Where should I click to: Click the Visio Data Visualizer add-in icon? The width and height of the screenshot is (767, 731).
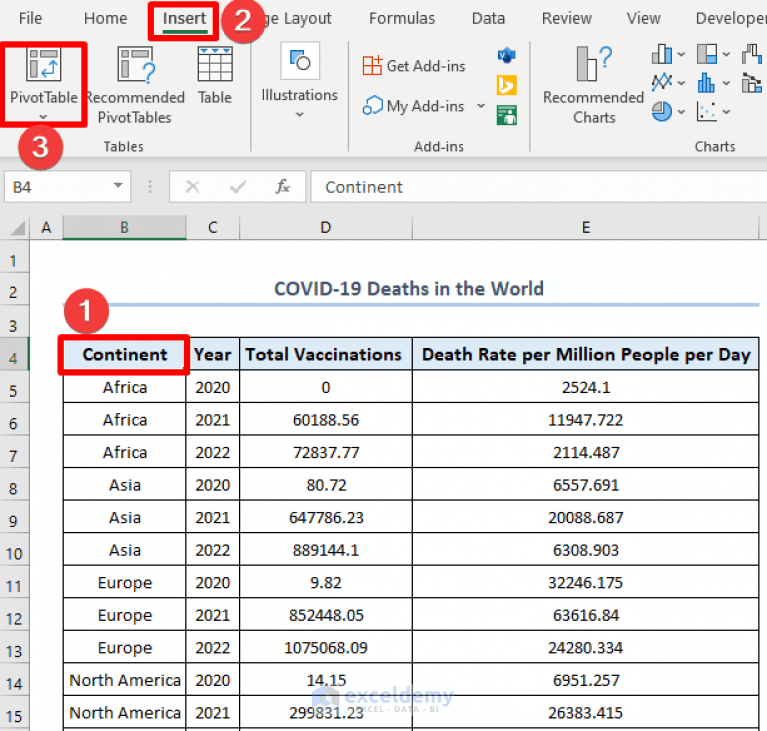click(x=506, y=55)
